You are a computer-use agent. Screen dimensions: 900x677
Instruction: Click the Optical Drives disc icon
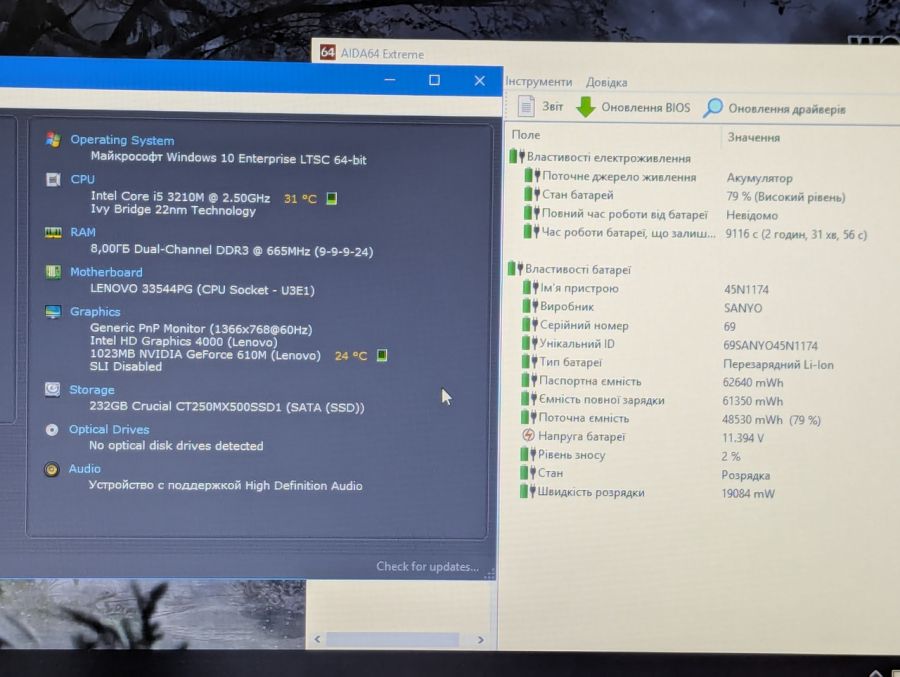point(52,430)
